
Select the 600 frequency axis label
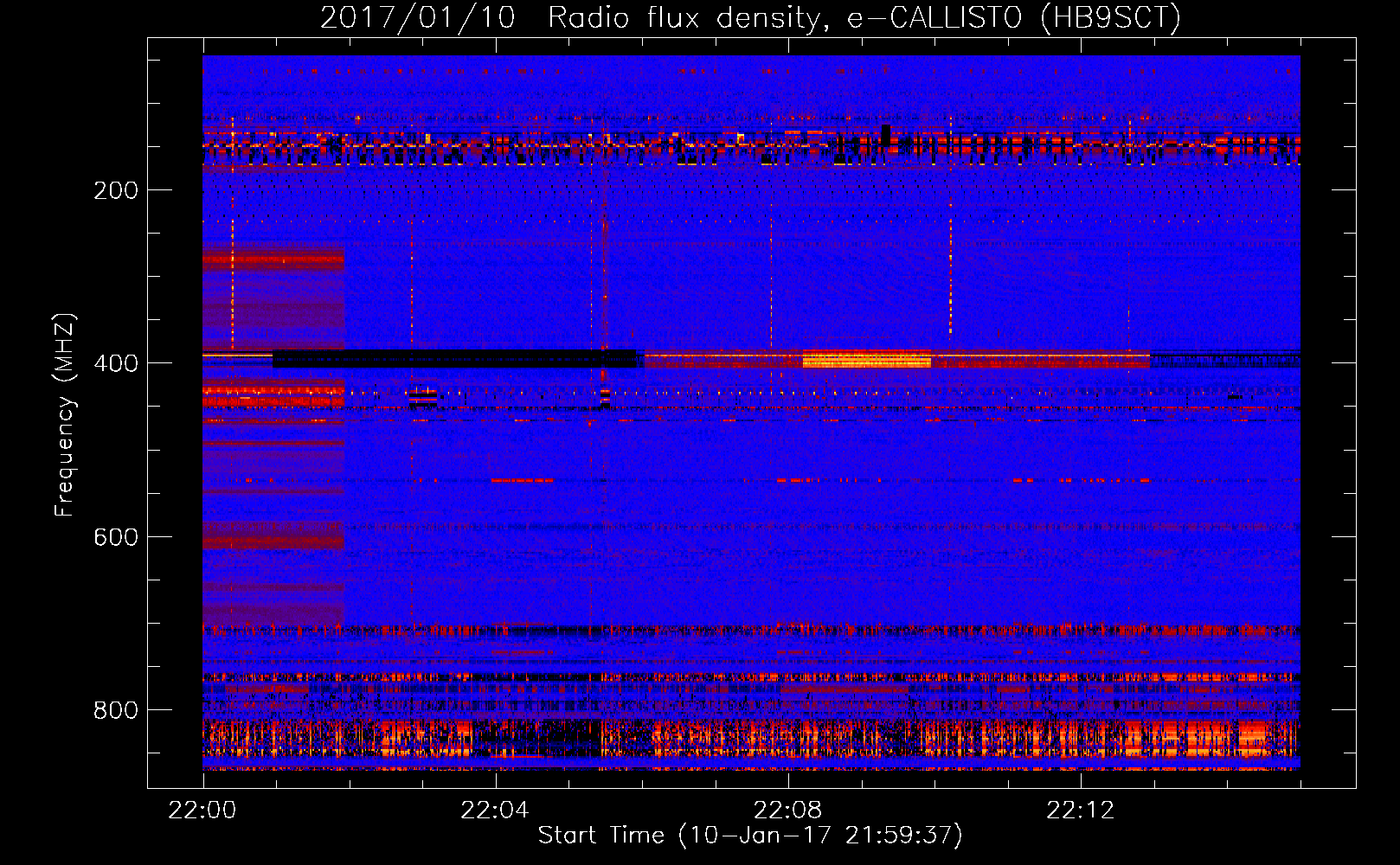pos(116,537)
